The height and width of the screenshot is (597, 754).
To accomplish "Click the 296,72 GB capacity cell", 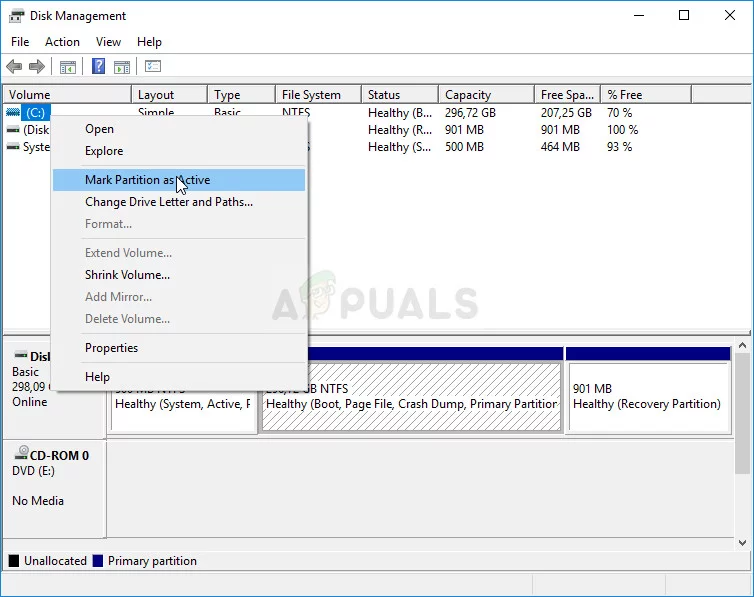I will pyautogui.click(x=470, y=113).
